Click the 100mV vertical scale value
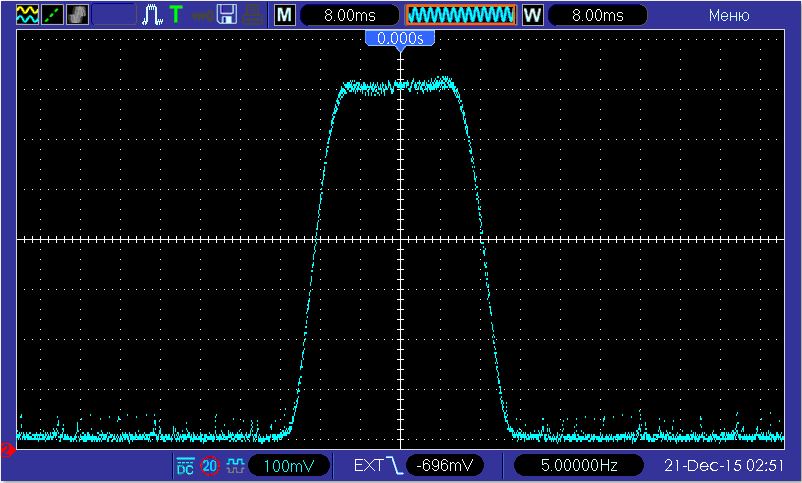This screenshot has height=483, width=802. 288,466
